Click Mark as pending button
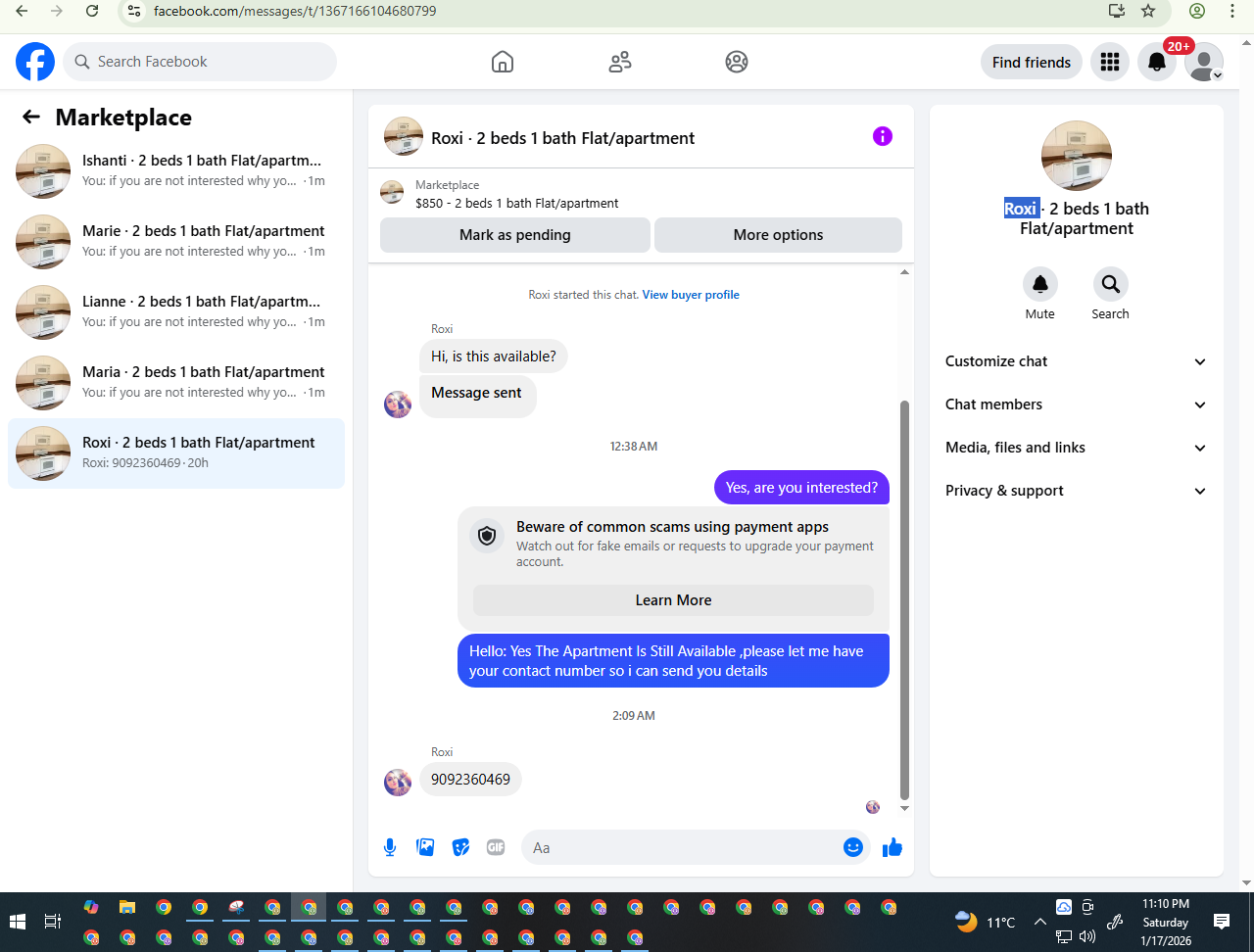 (x=515, y=235)
